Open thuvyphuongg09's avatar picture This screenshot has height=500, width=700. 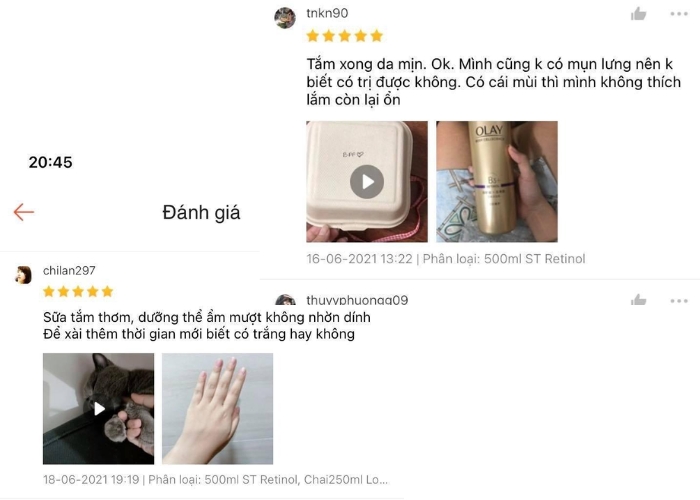click(x=285, y=300)
